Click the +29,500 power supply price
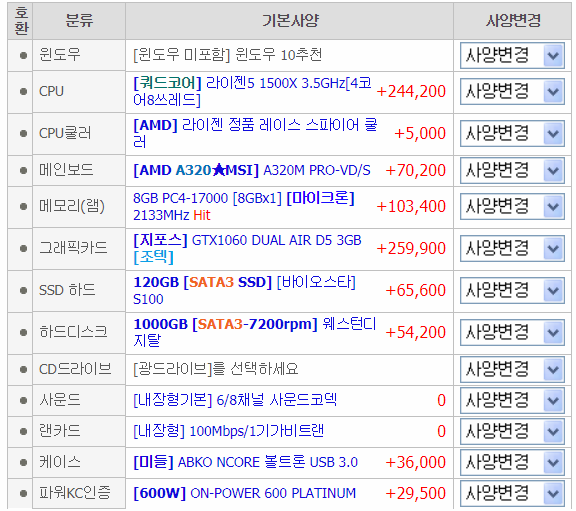 415,493
